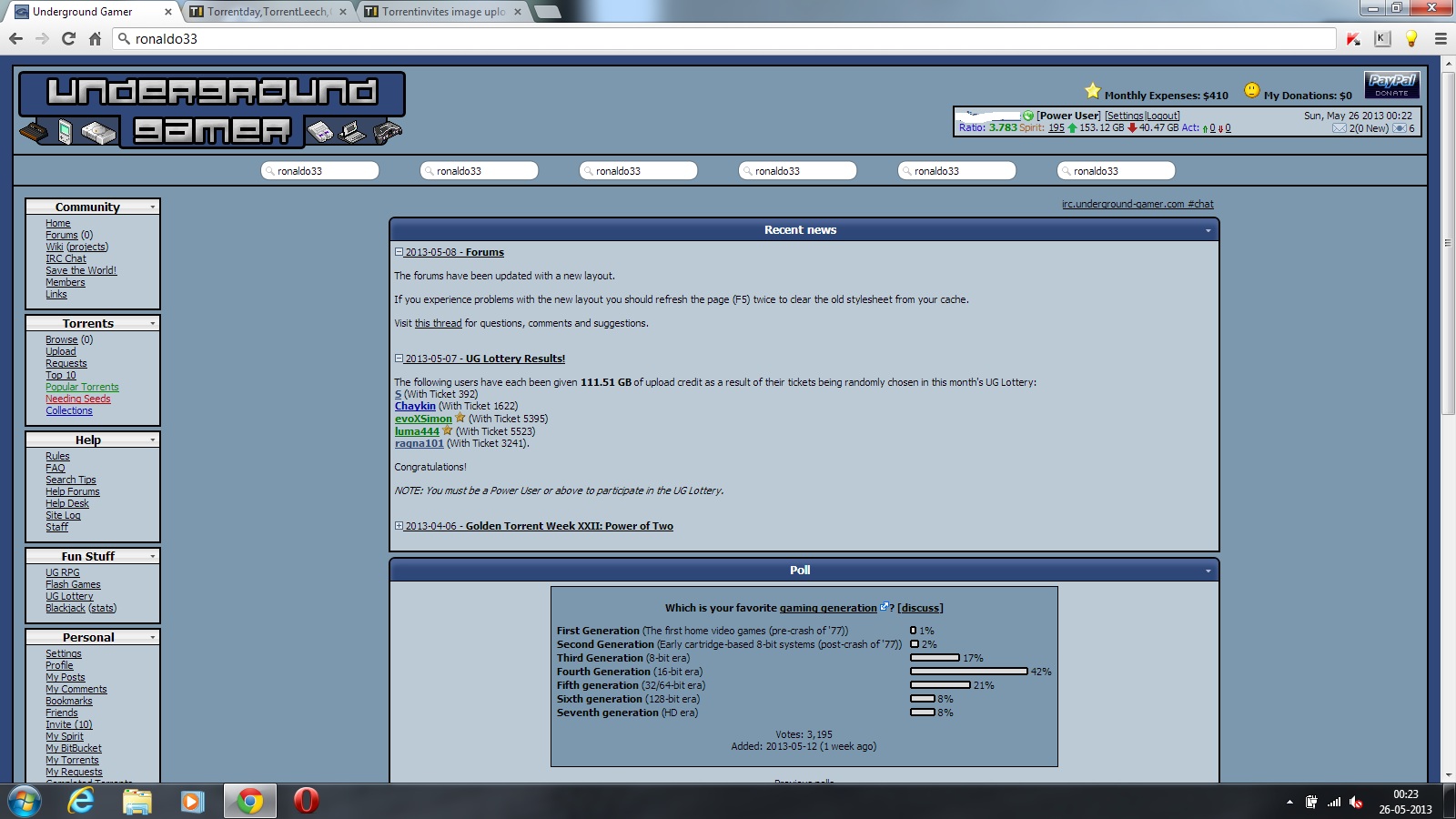Reload the Underground Gamer page
The image size is (1456, 819).
(x=68, y=38)
